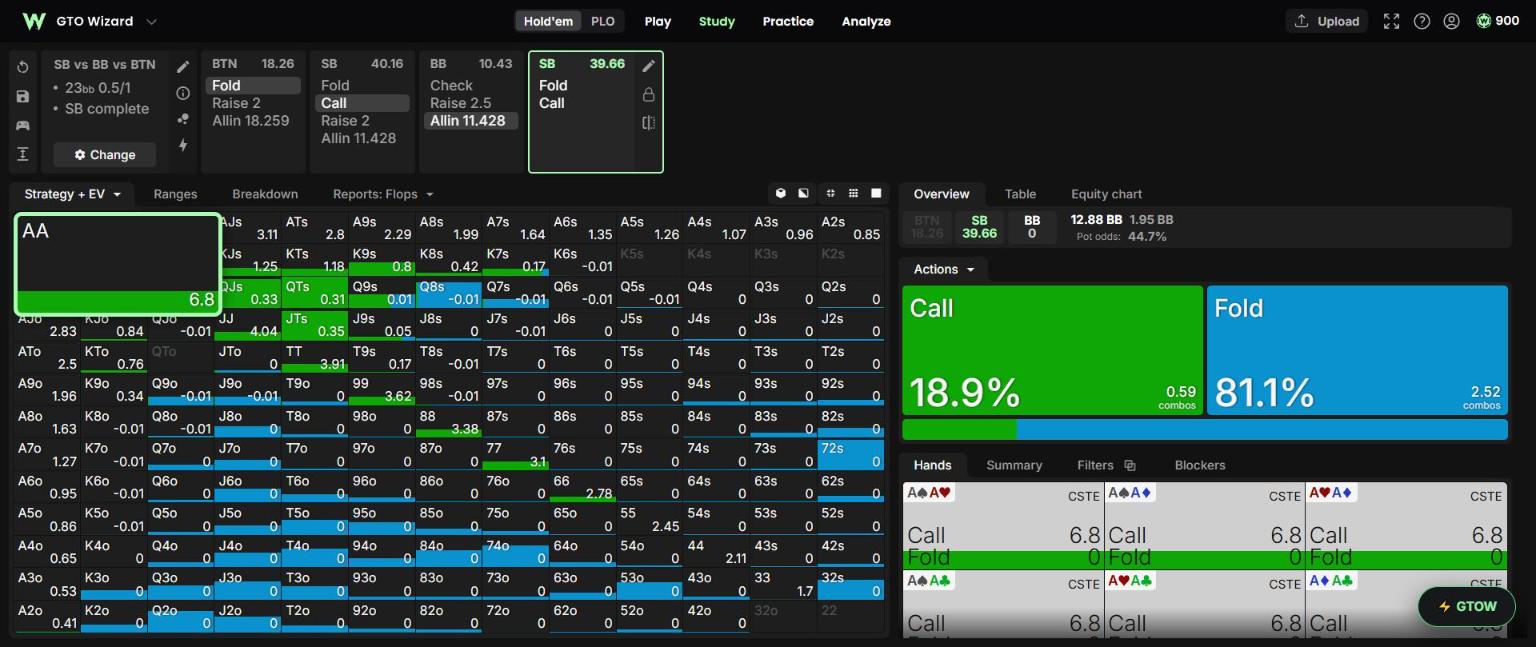This screenshot has width=1536, height=647.
Task: Select the JJ hand cell in the matrix
Action: (x=248, y=325)
